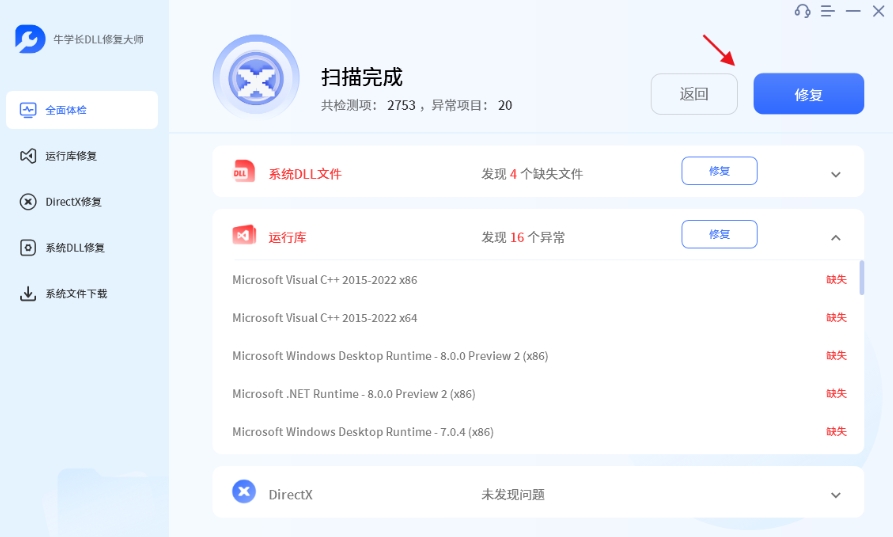893x537 pixels.
Task: Minimize the window with the dash icon
Action: (853, 11)
